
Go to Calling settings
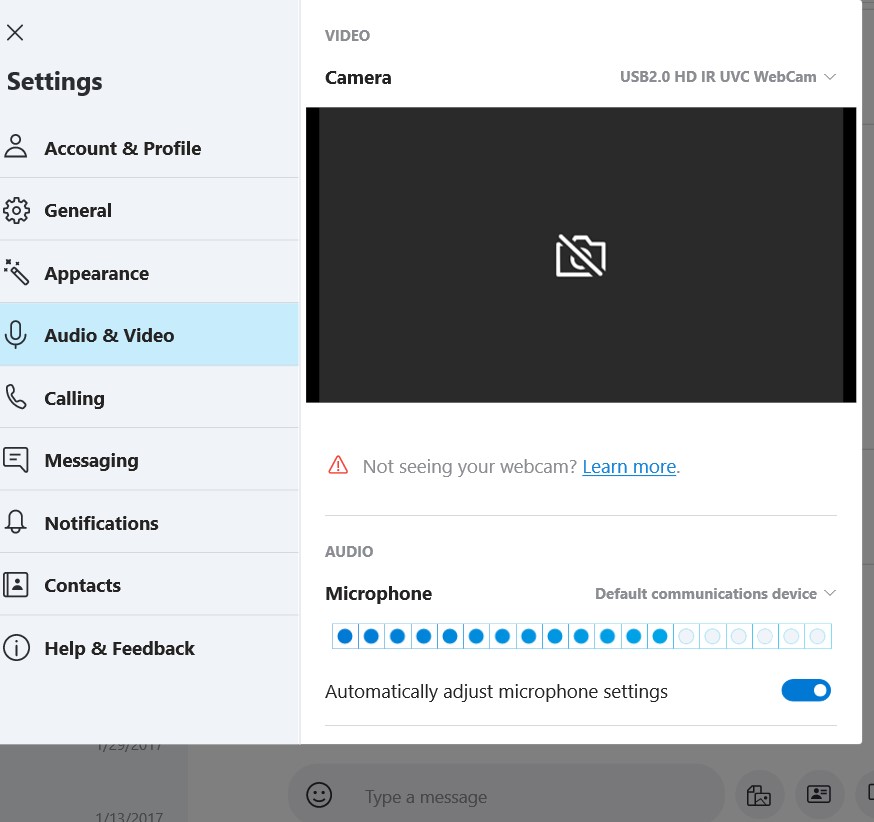coord(149,397)
